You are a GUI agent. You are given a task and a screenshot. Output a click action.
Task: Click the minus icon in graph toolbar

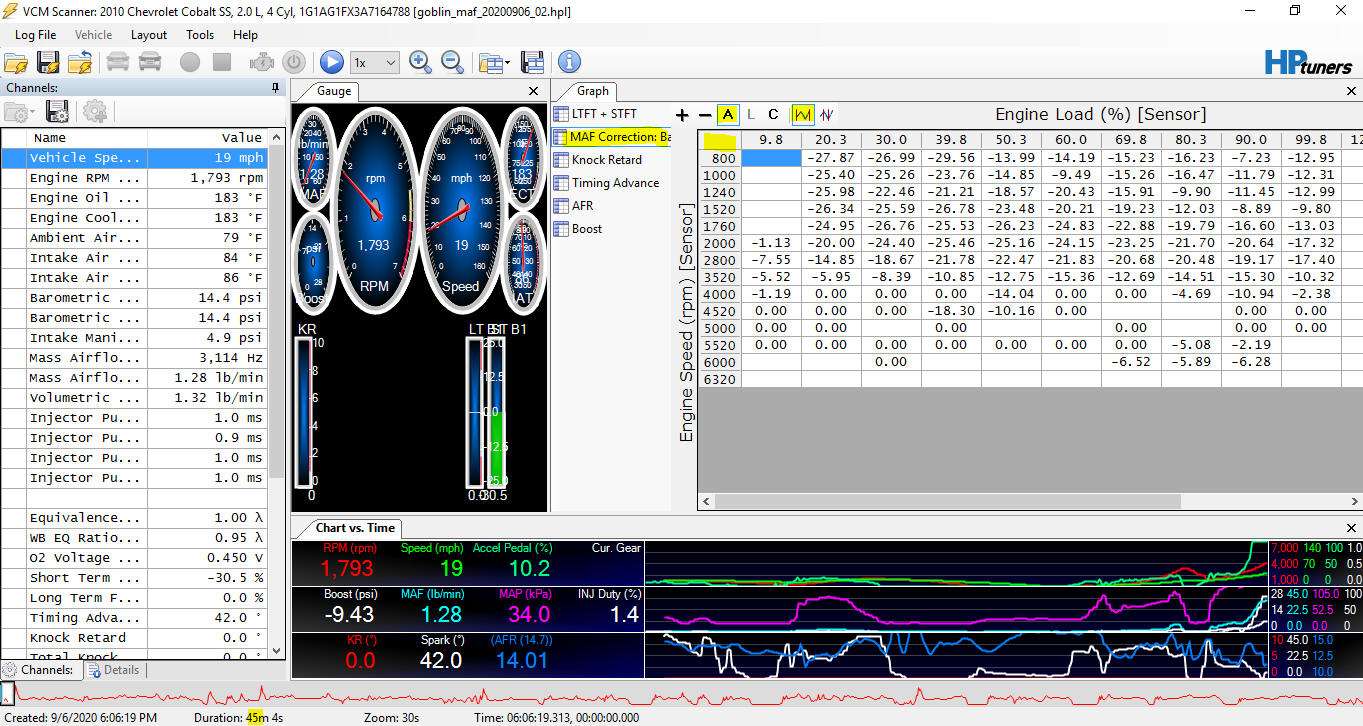coord(705,115)
